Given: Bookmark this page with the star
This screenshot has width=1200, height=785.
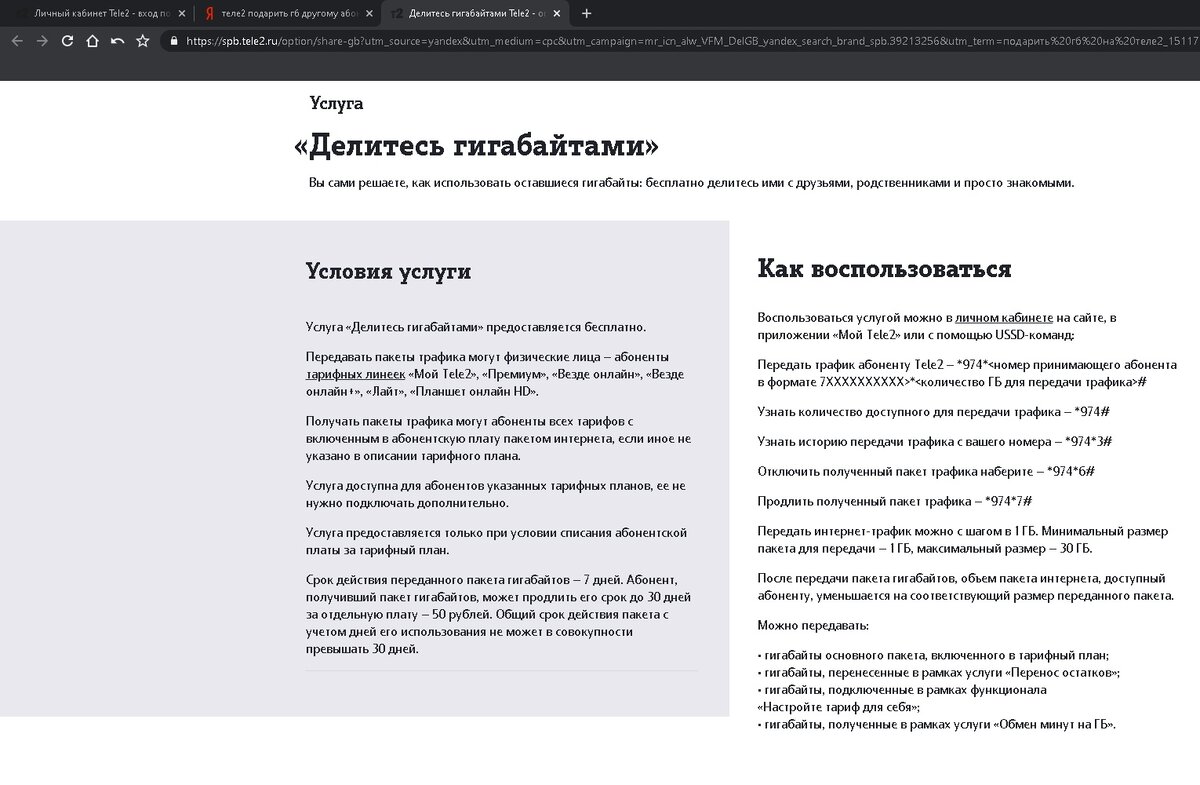Looking at the screenshot, I should point(142,41).
